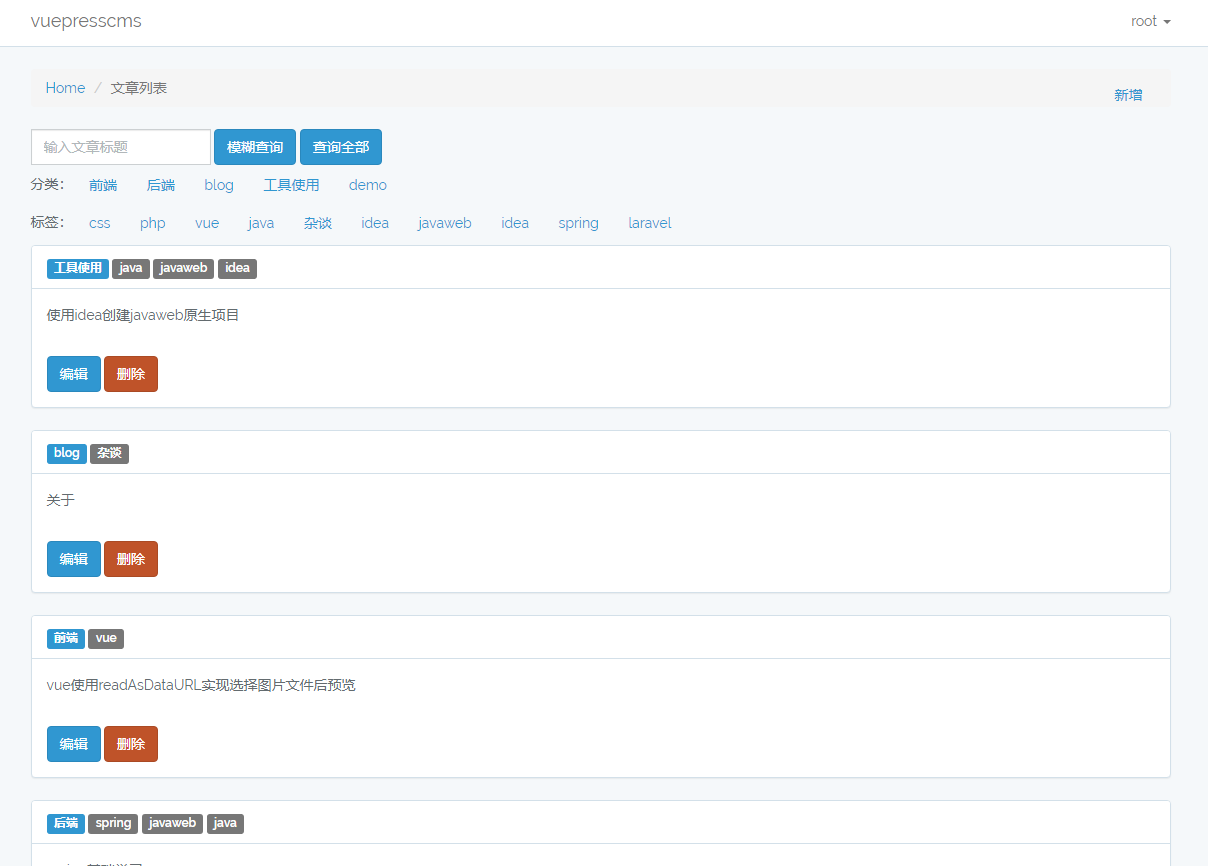Click the javaweb badge on first article
The image size is (1208, 866).
click(x=183, y=268)
